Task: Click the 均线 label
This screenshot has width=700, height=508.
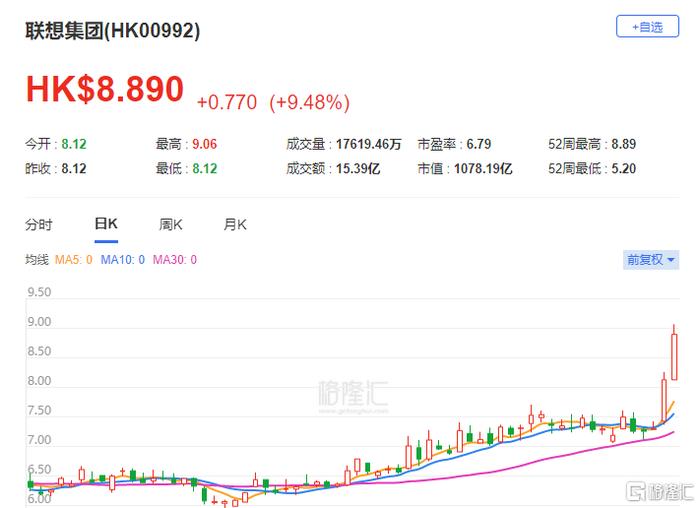Action: (37, 260)
